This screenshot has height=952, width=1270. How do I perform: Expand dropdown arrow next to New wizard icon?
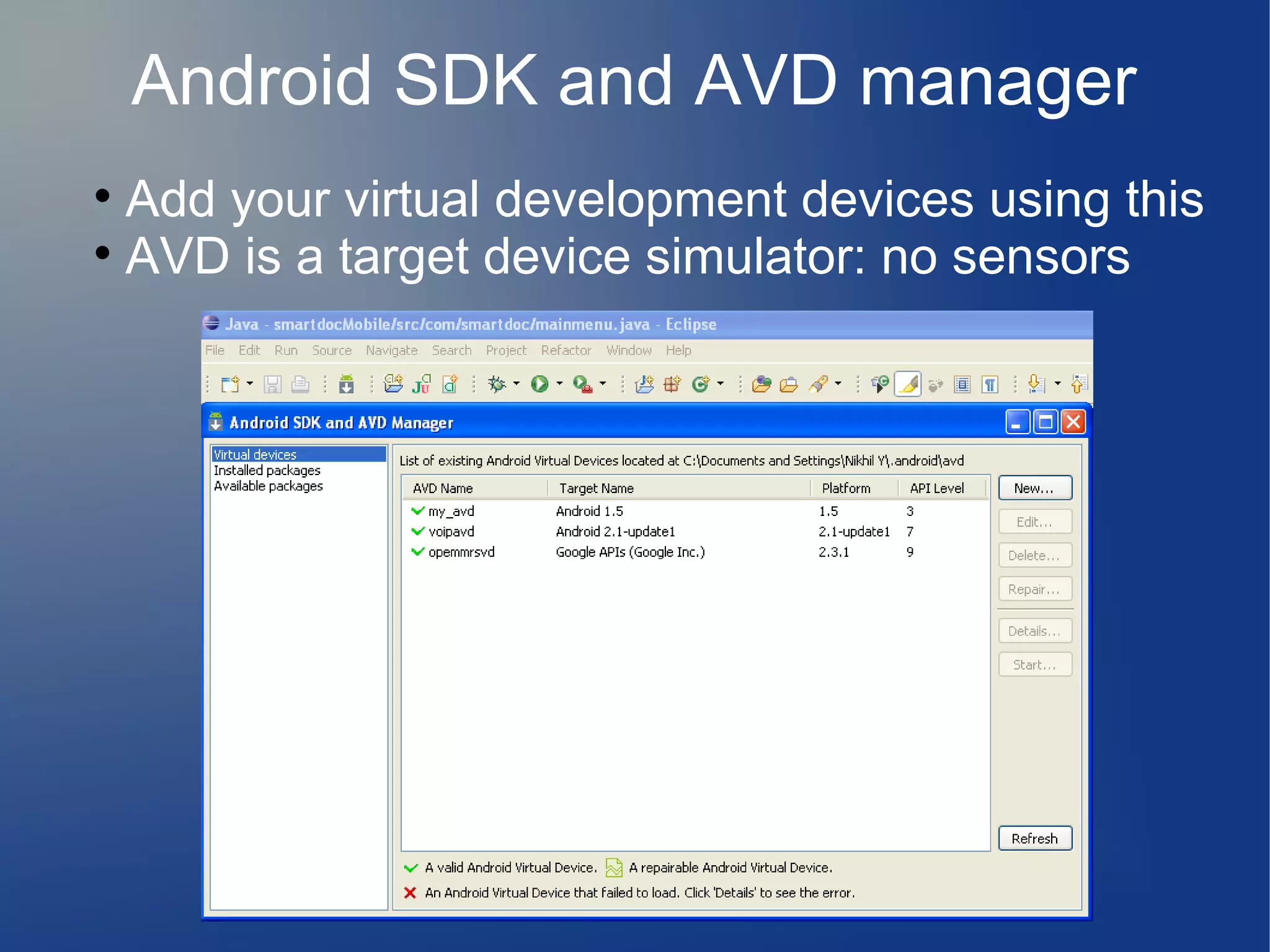pyautogui.click(x=250, y=384)
